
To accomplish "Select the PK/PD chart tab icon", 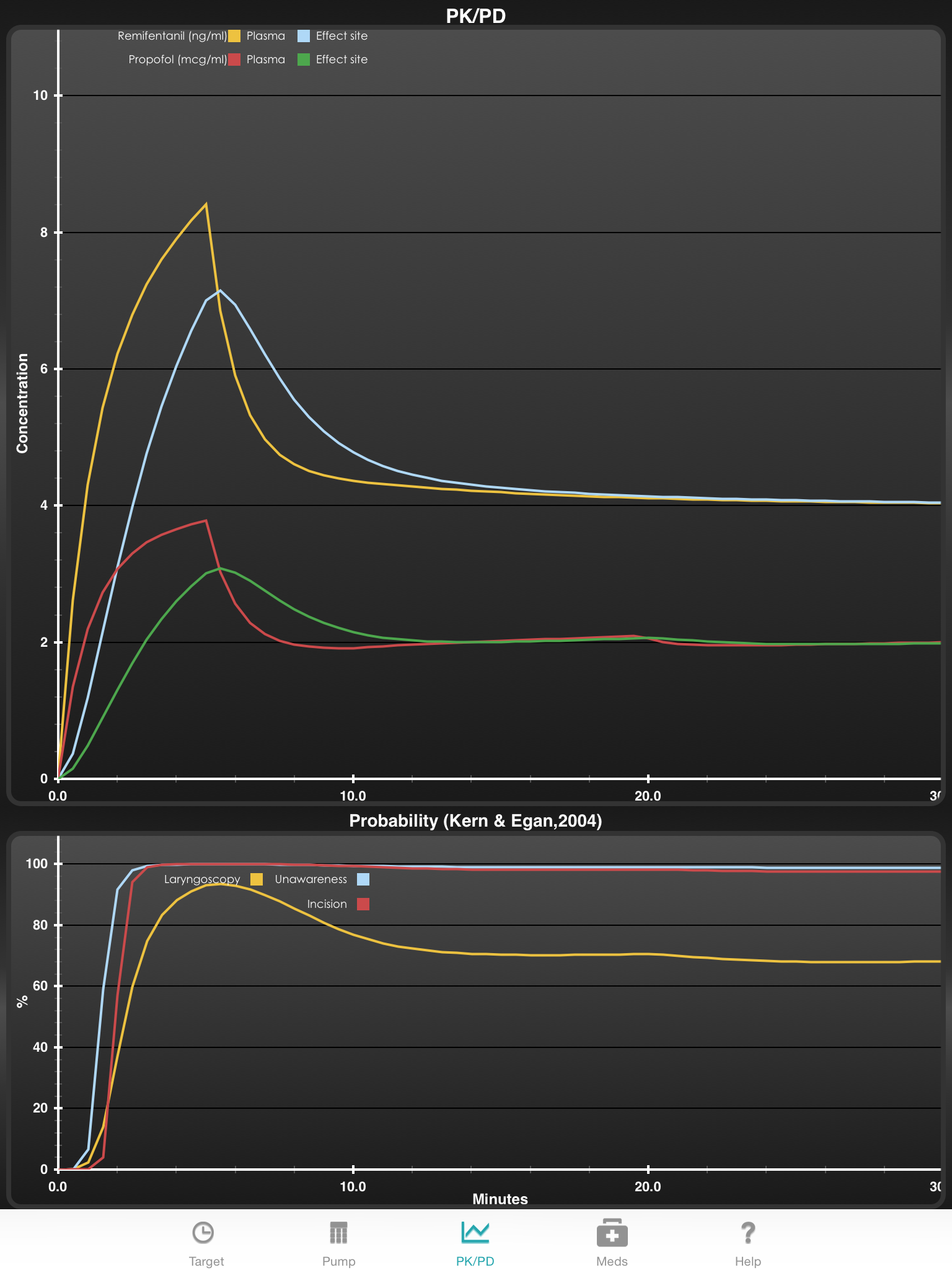I will pos(475,1233).
